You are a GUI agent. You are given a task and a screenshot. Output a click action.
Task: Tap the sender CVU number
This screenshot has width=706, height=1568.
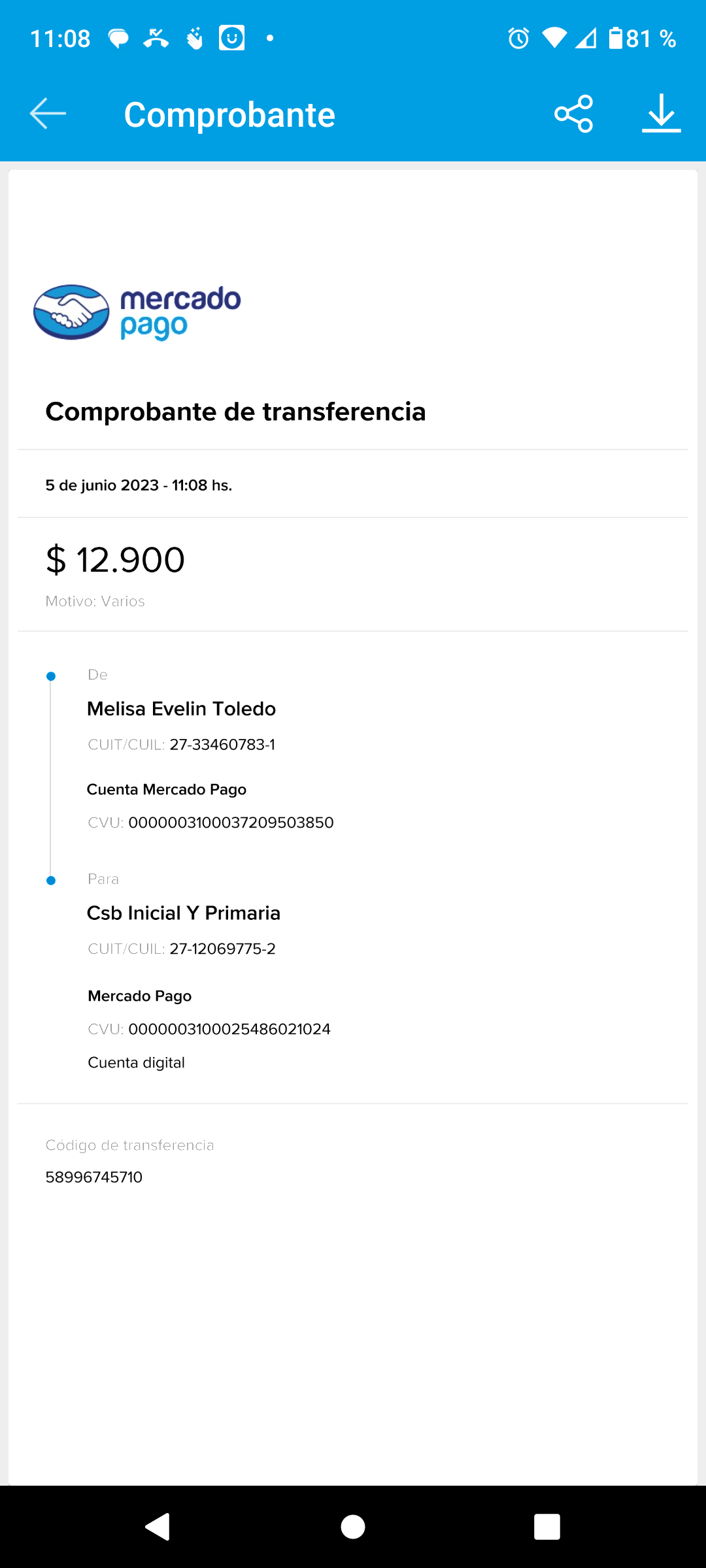click(231, 823)
